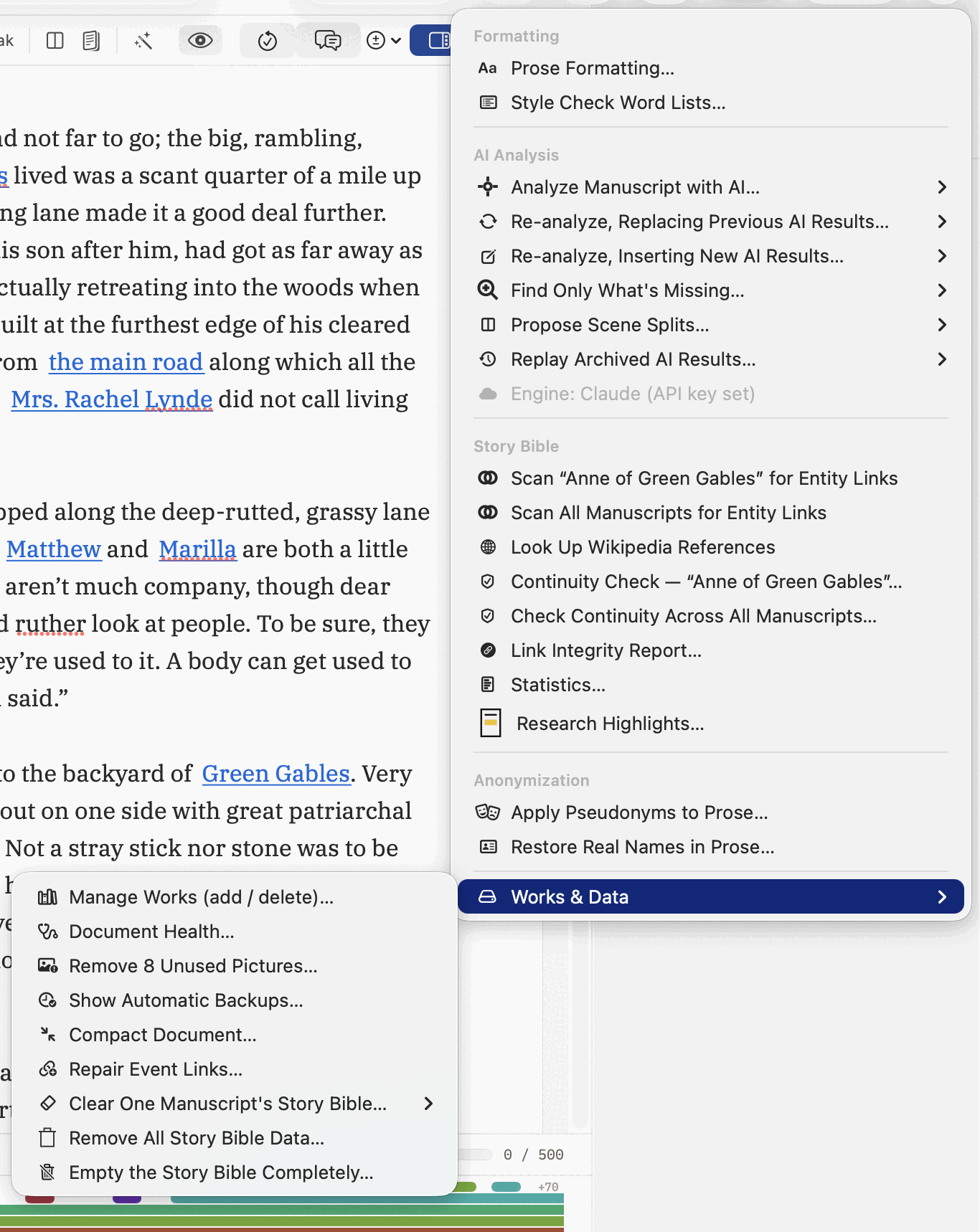980x1232 pixels.
Task: Click the circular clock checkmark toolbar icon
Action: (x=267, y=41)
